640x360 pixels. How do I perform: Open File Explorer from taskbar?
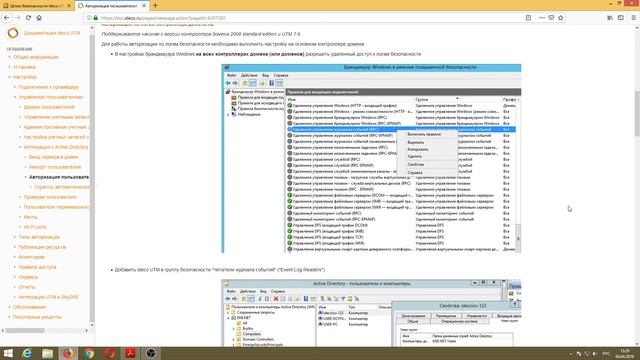[47, 353]
